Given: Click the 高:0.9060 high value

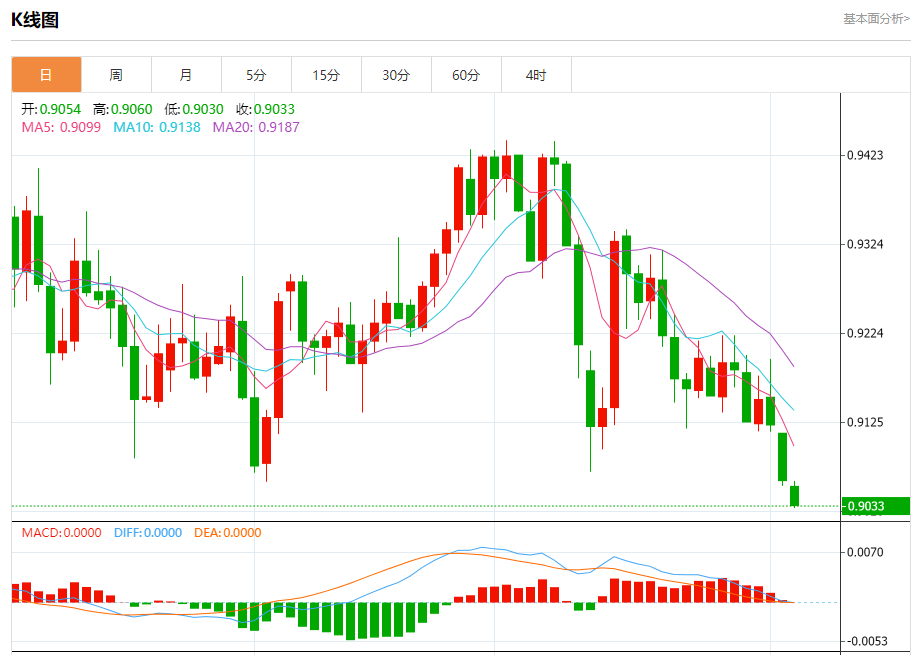Looking at the screenshot, I should point(122,109).
